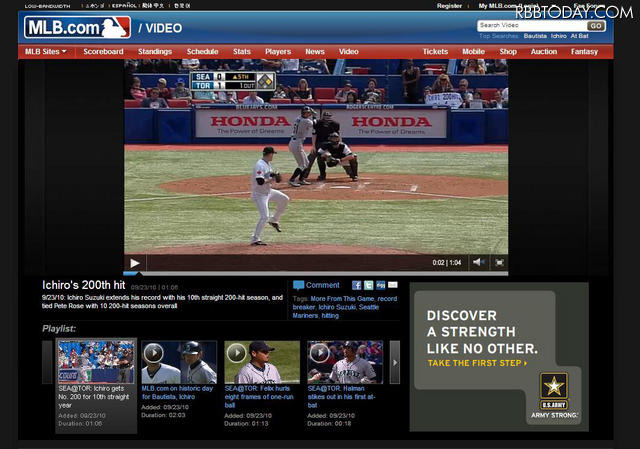
Task: Open the Video menu item
Action: pos(349,52)
